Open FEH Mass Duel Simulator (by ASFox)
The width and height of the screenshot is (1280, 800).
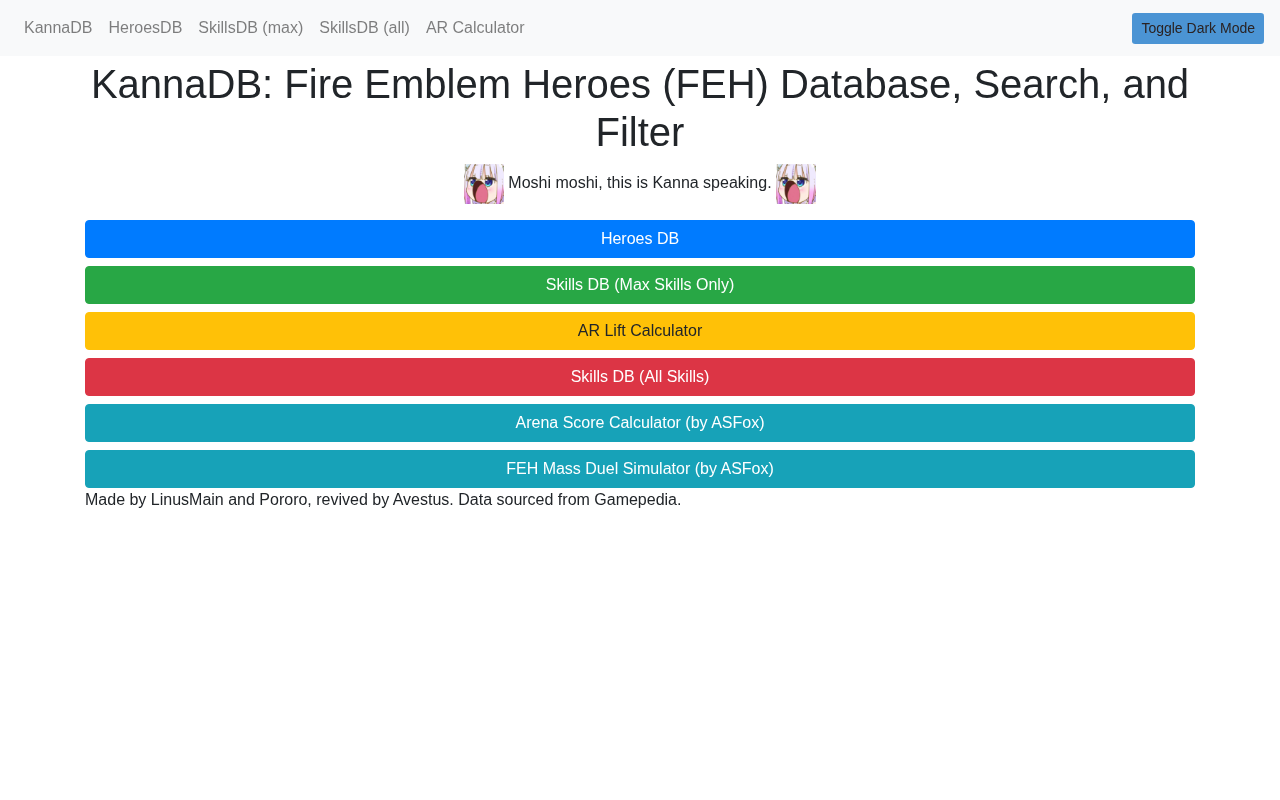coord(640,469)
